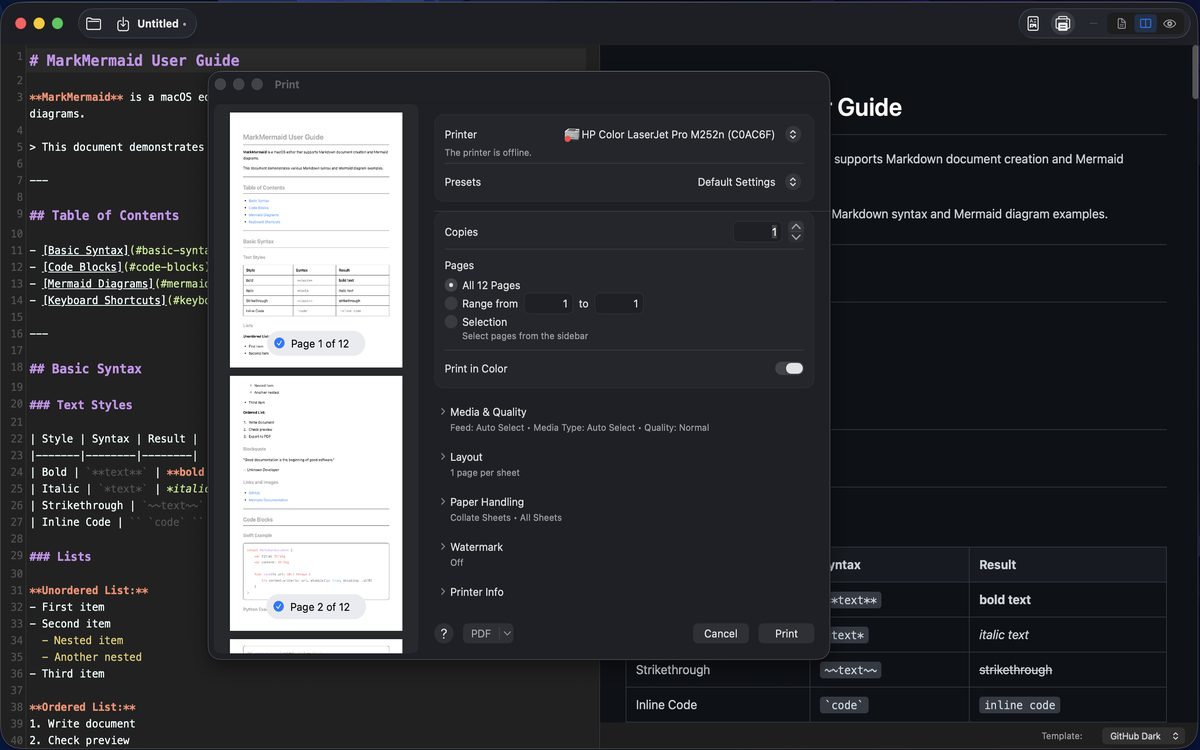
Task: Click the Range to end page field
Action: point(619,304)
